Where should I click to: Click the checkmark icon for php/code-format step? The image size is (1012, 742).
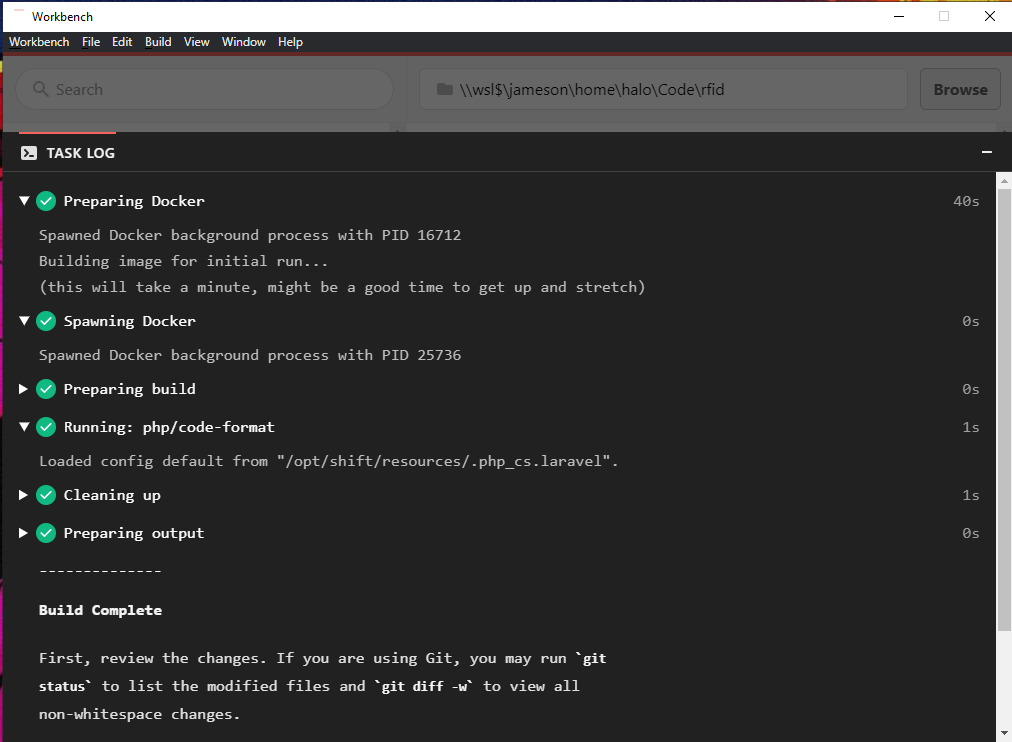(x=46, y=427)
